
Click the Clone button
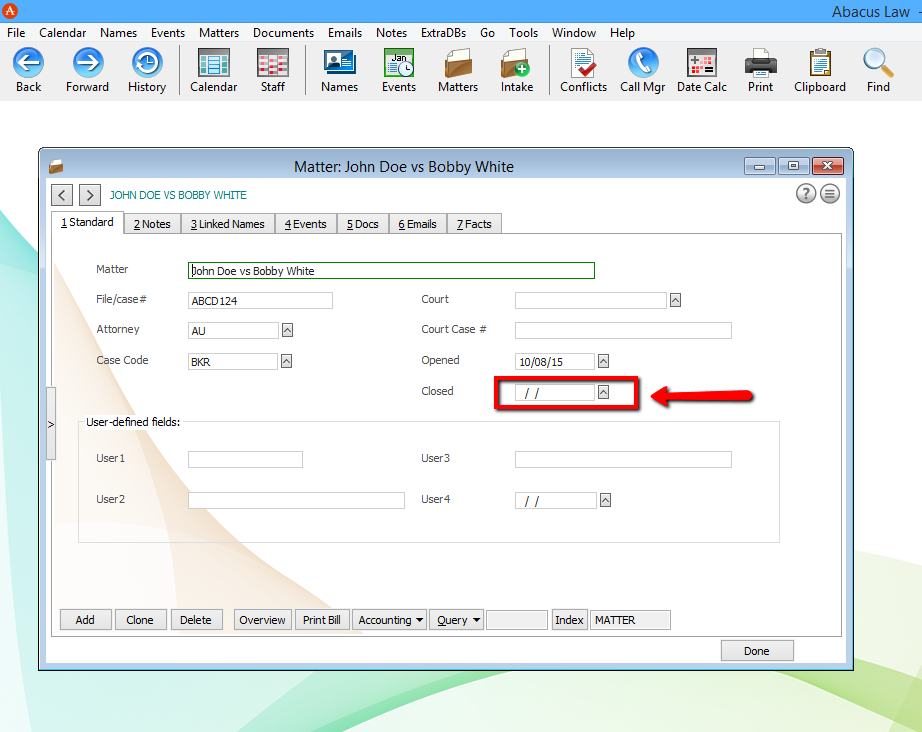click(x=140, y=620)
